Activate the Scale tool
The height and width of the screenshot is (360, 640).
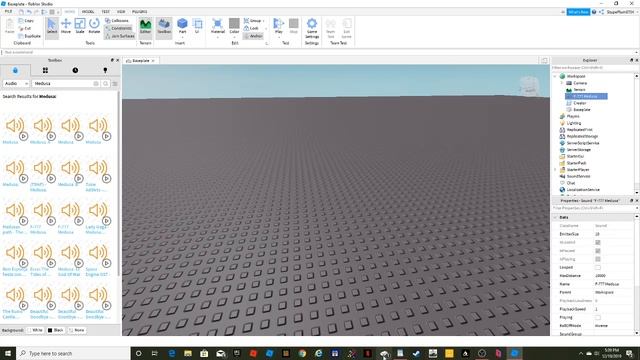pyautogui.click(x=80, y=27)
